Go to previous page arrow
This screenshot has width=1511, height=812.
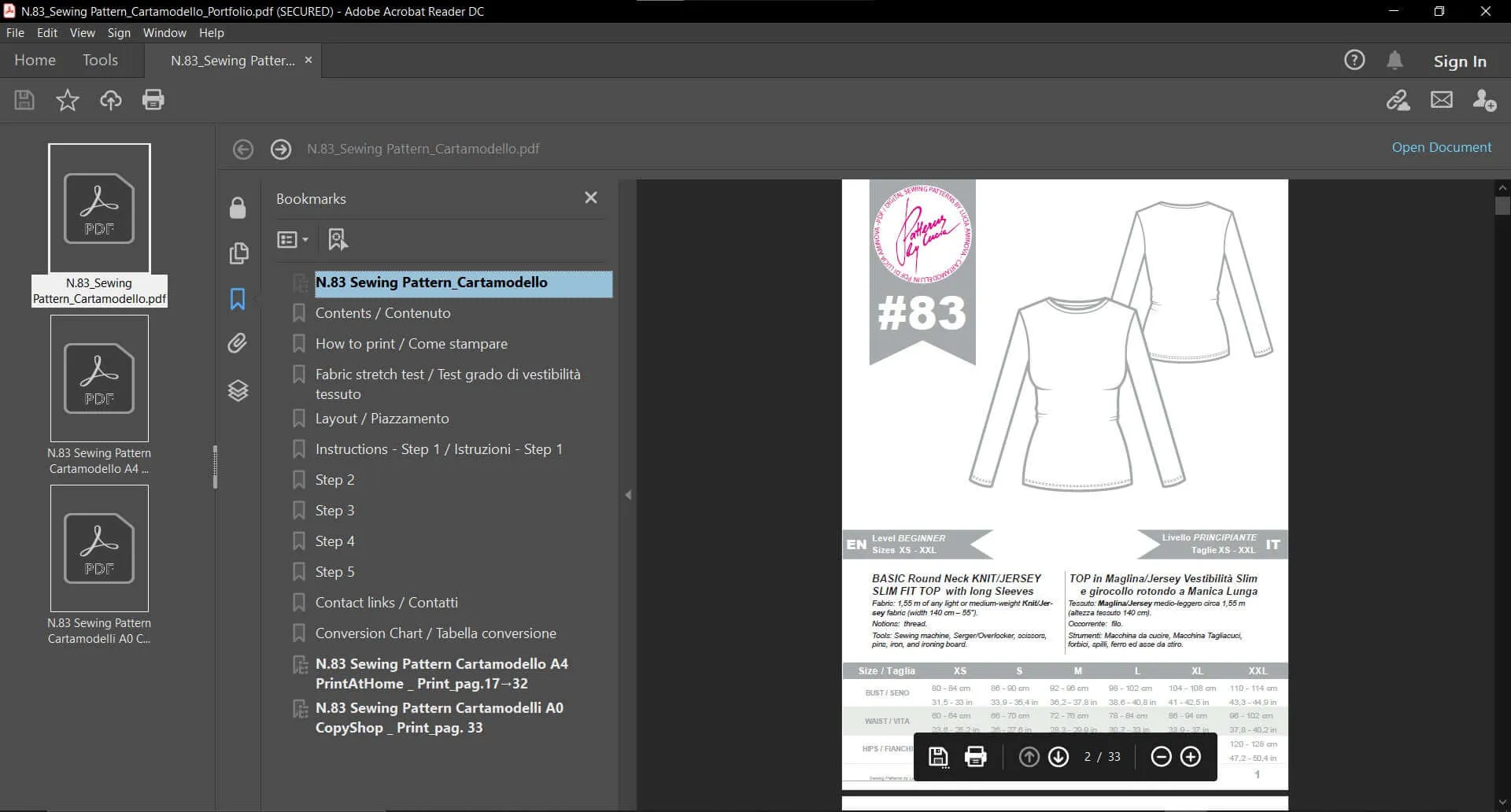[x=1029, y=757]
